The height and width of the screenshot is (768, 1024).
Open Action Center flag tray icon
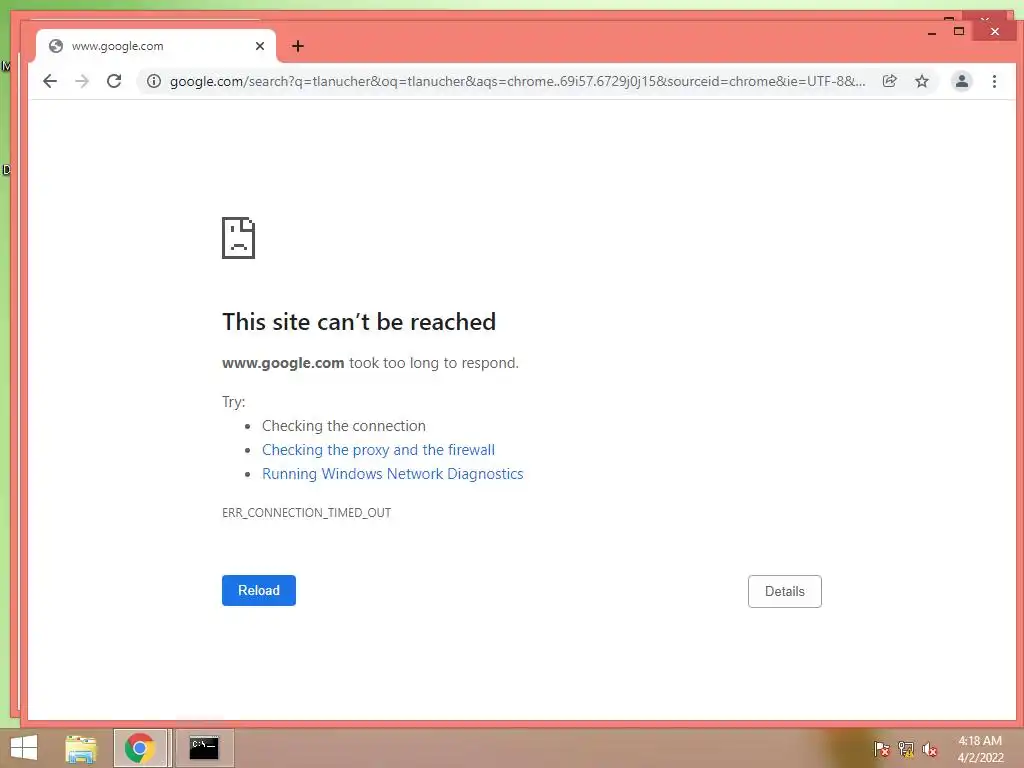point(881,749)
